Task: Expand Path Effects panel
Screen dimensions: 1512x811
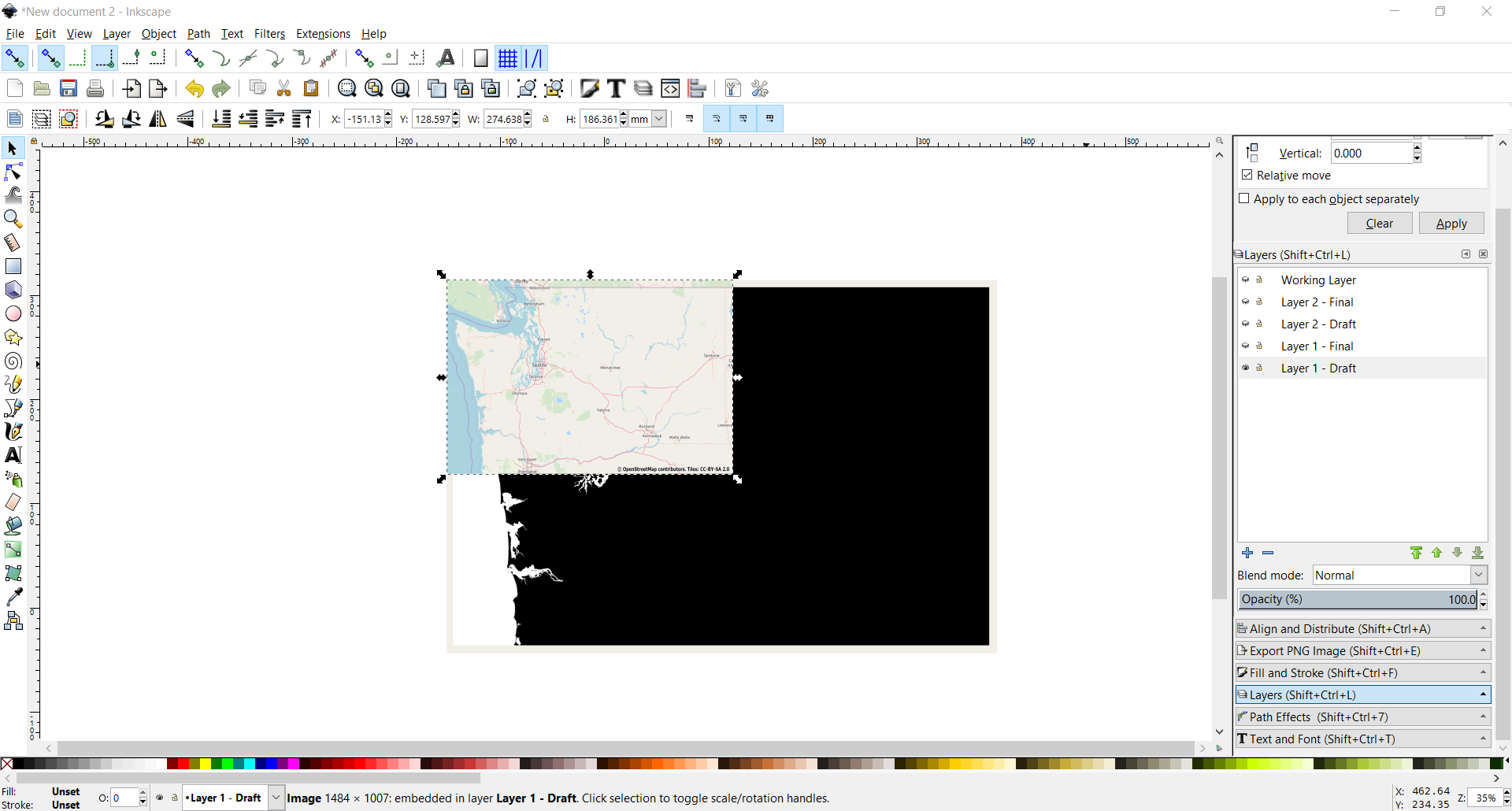Action: (1362, 717)
